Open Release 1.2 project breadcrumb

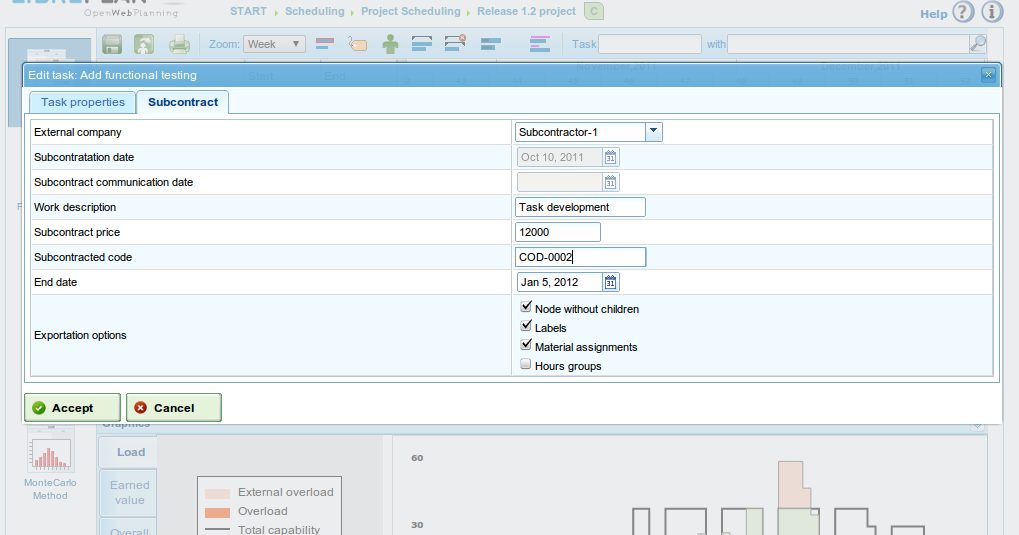(526, 11)
